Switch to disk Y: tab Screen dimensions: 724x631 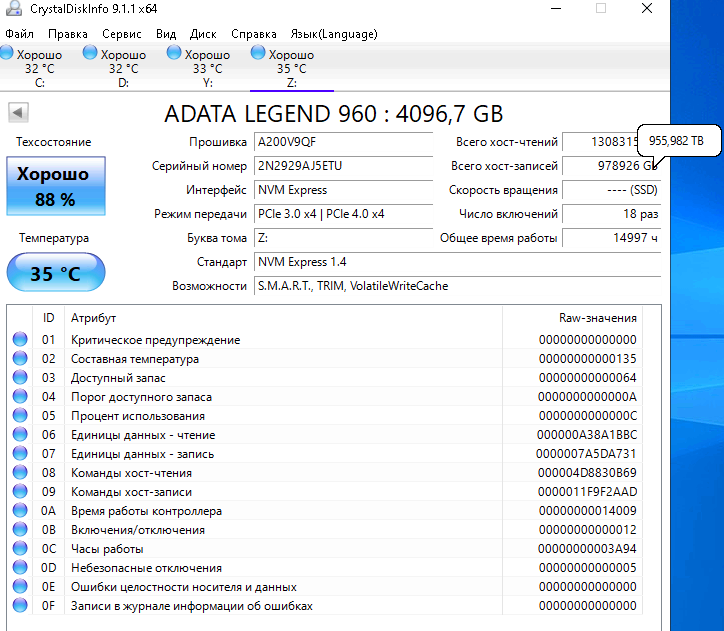tap(208, 67)
